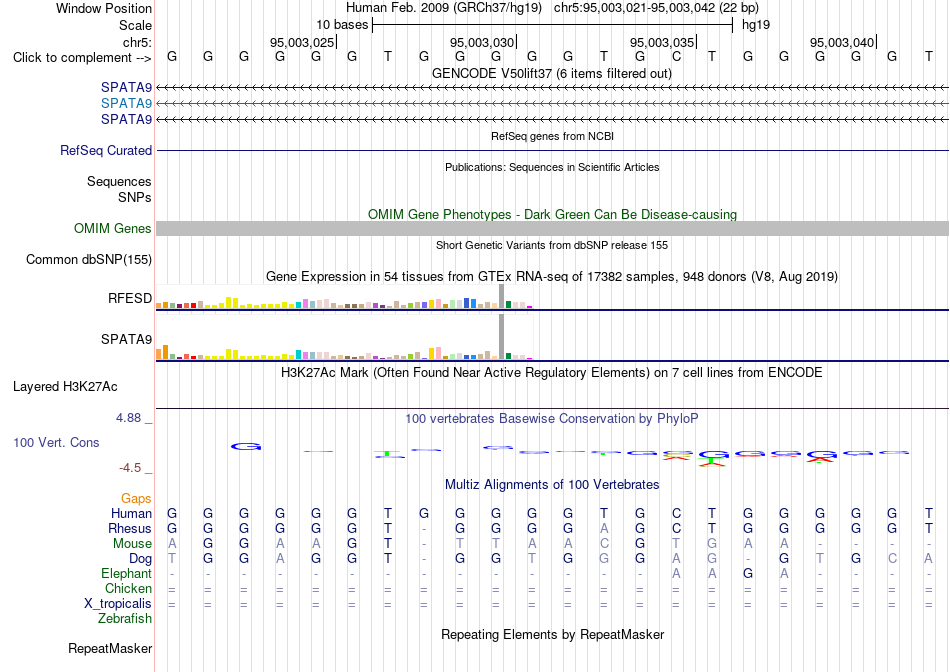Click the RFESD gene expression label
Screen dimensions: 950x672
(130, 298)
